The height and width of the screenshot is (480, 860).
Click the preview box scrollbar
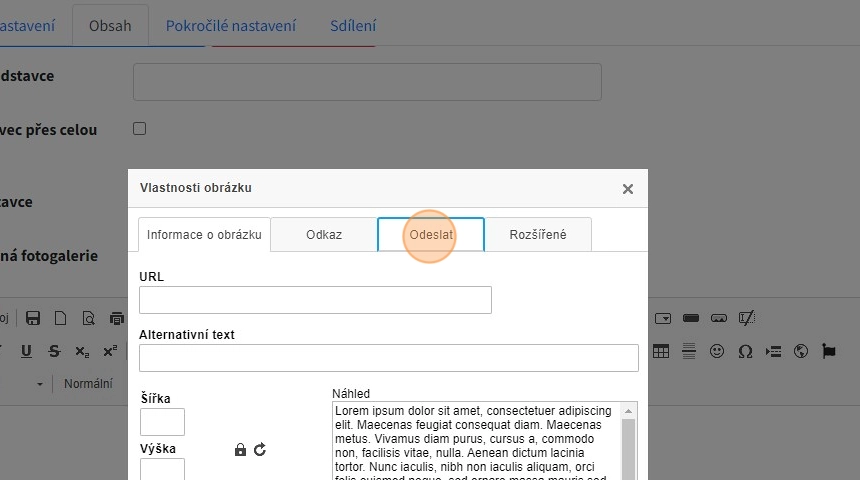pyautogui.click(x=629, y=440)
